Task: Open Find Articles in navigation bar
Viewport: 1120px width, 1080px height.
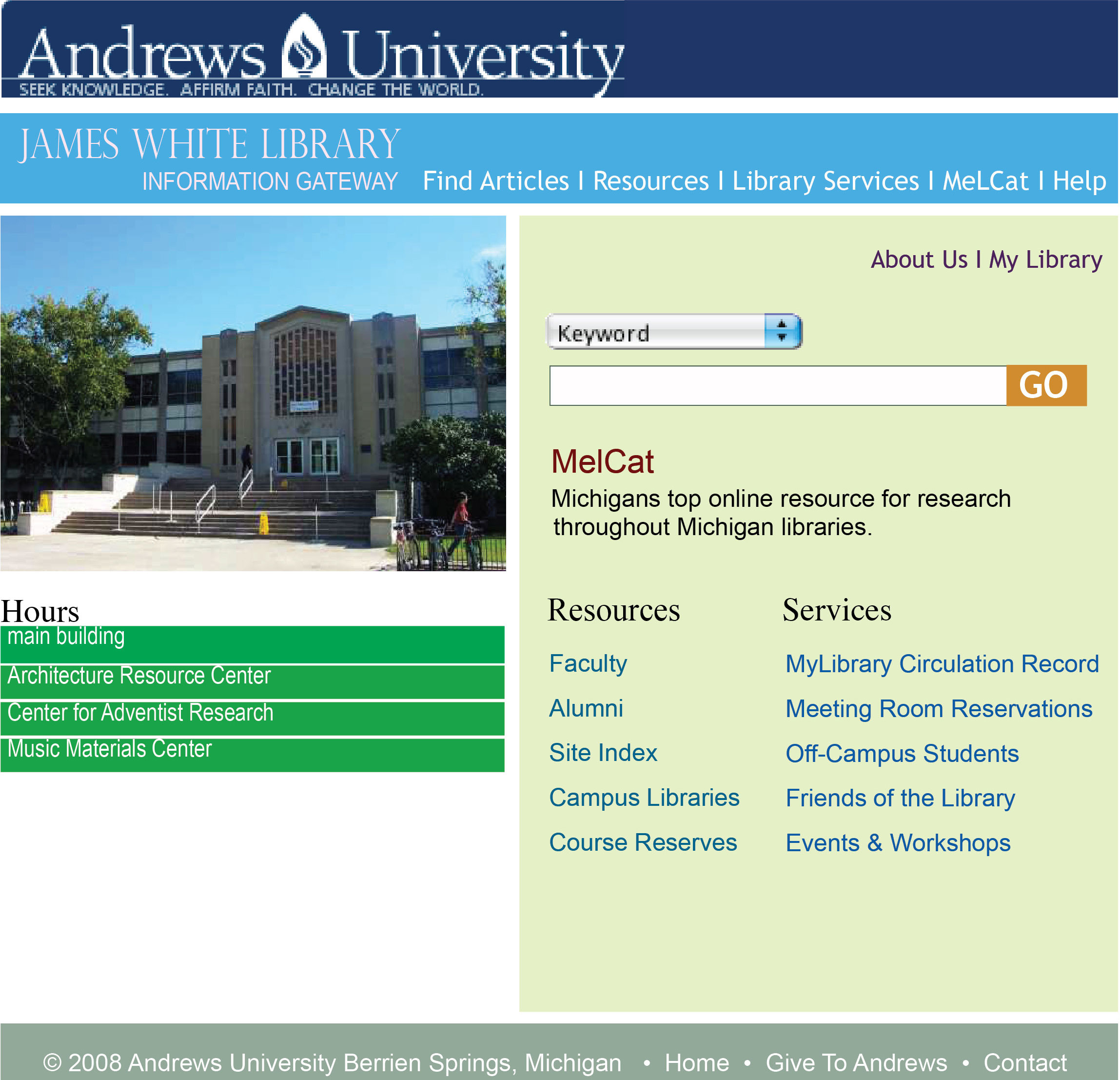Action: click(495, 181)
